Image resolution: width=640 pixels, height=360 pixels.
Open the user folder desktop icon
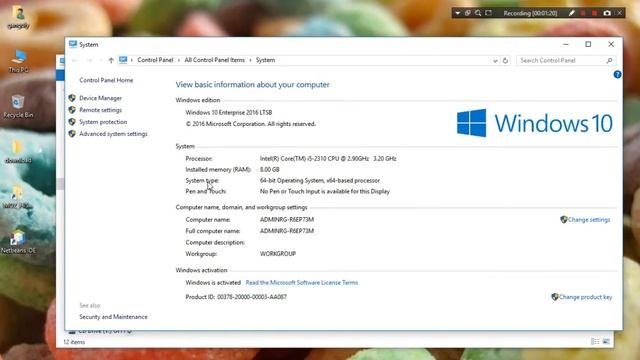(x=18, y=18)
